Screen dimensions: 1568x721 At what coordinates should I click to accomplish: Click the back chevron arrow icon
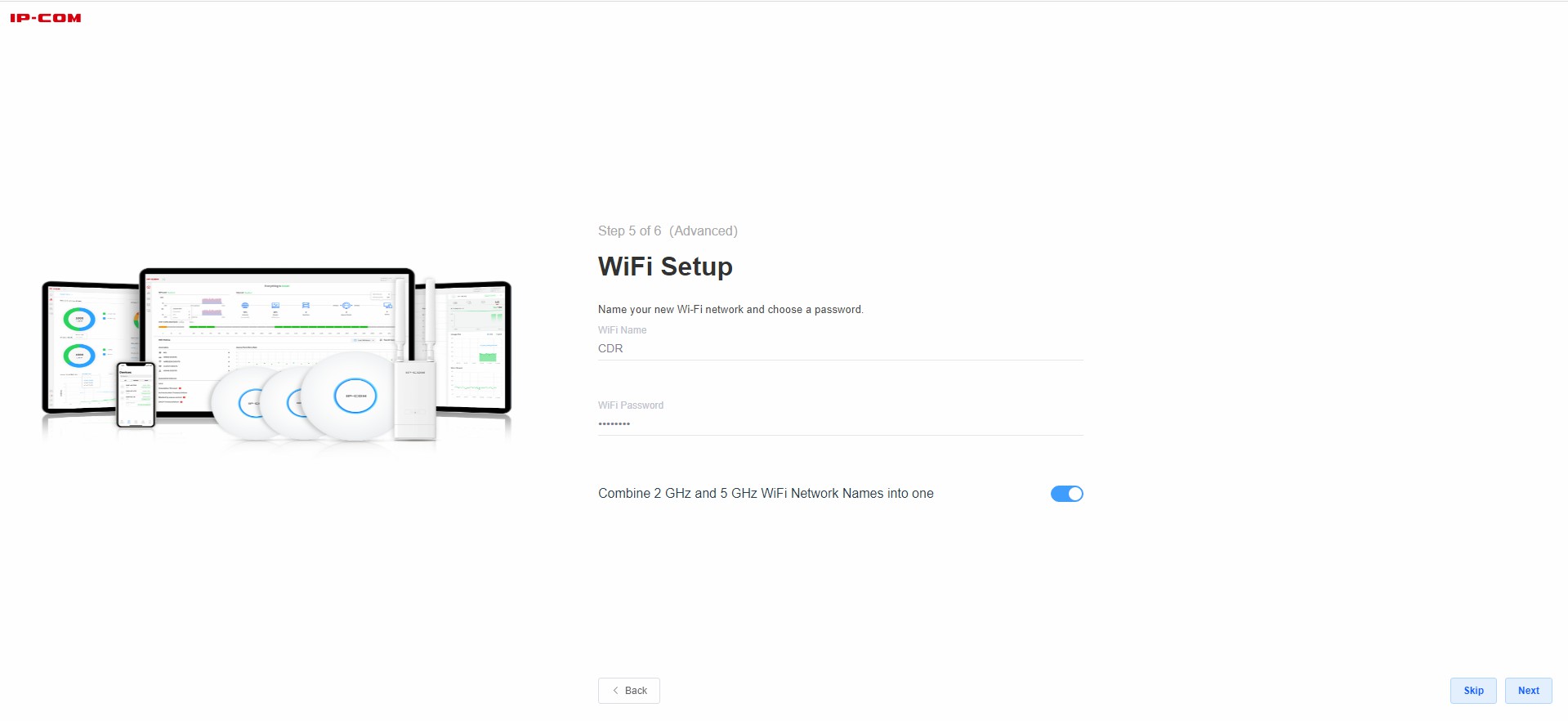615,691
